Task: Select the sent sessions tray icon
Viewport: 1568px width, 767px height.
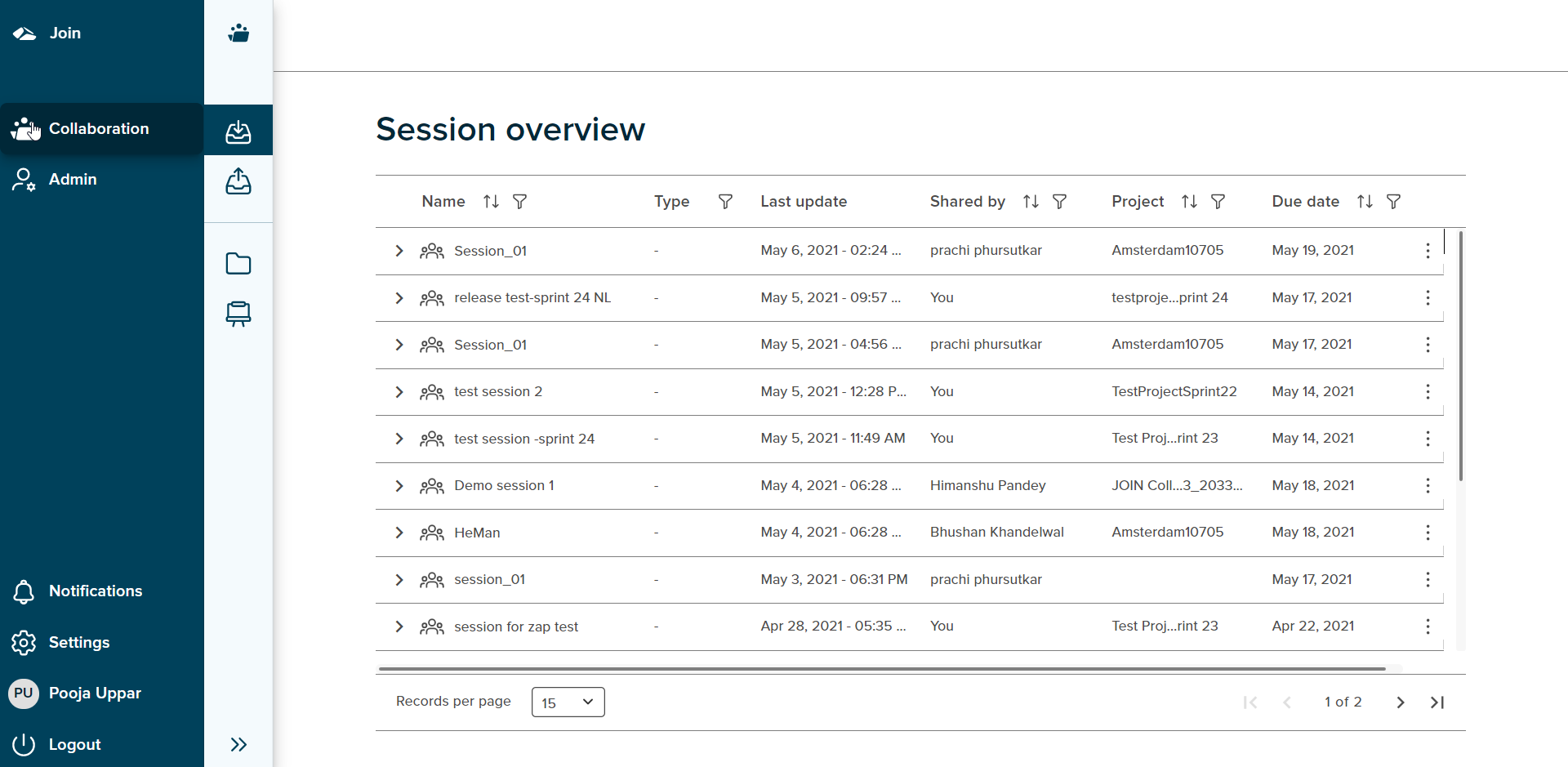Action: pos(238,182)
